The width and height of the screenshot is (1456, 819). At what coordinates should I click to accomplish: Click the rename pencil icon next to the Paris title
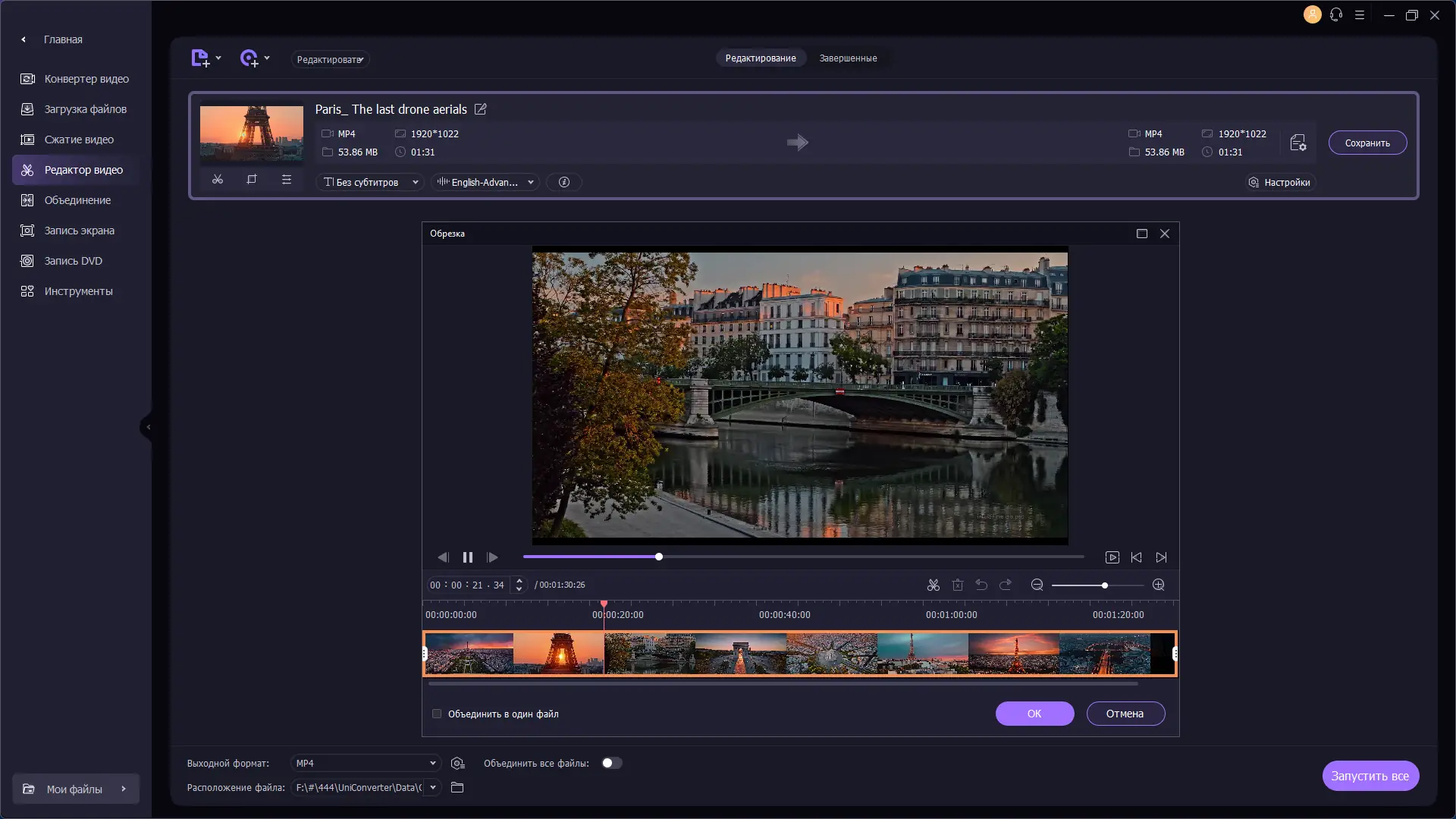pos(480,109)
